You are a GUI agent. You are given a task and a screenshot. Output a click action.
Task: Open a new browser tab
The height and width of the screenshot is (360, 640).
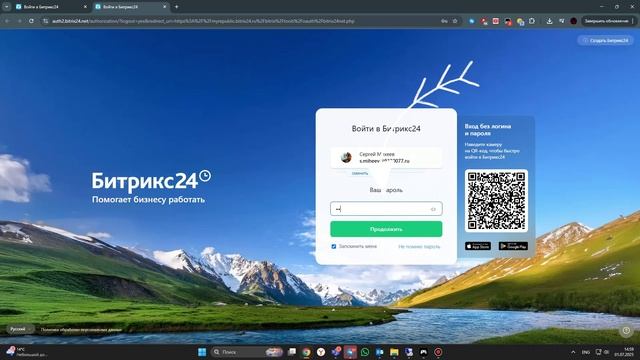[176, 7]
